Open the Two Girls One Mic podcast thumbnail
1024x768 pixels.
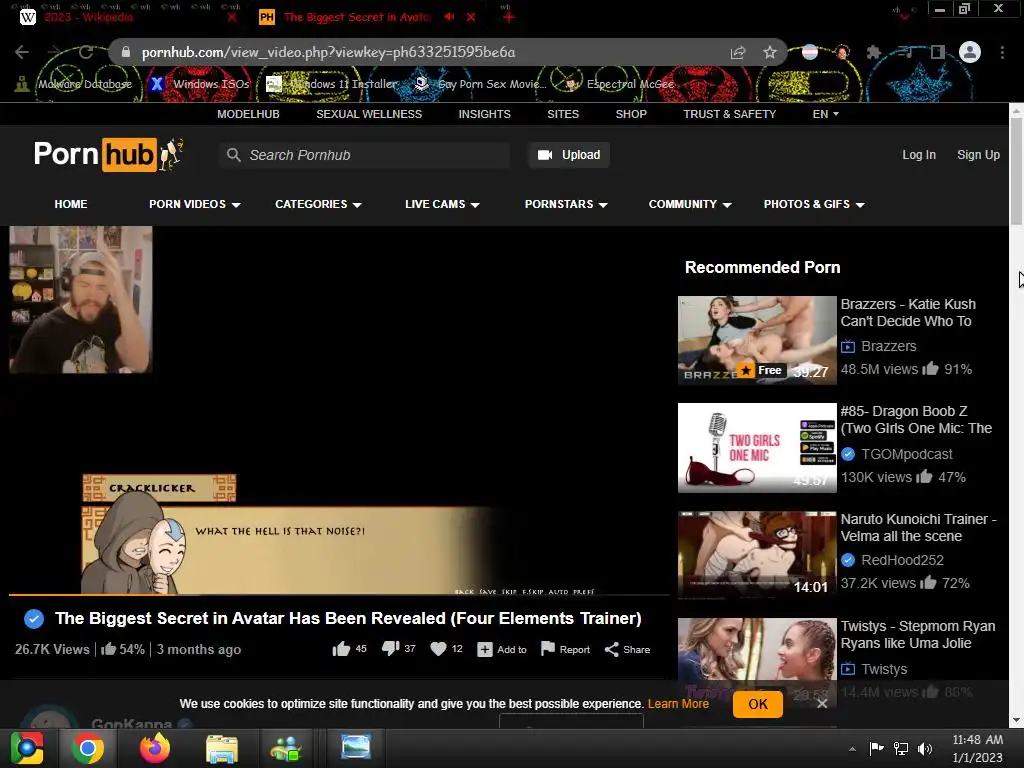[x=757, y=447]
